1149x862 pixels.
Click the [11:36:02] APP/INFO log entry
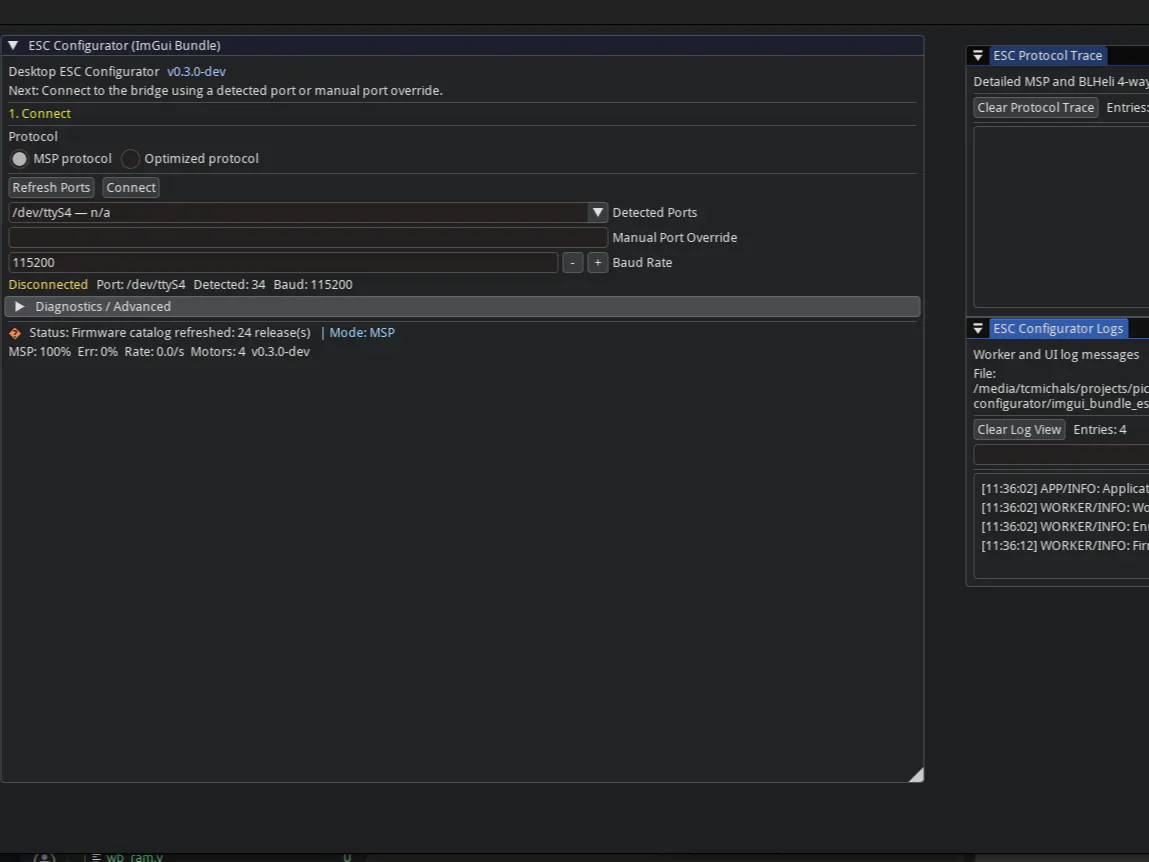[x=1065, y=489]
